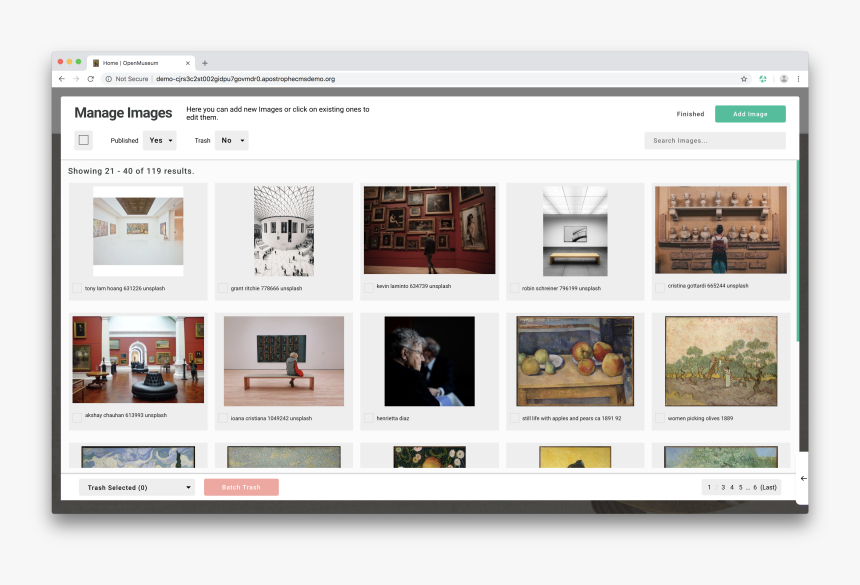860x585 pixels.
Task: Open the green browser extension icon
Action: click(x=762, y=79)
